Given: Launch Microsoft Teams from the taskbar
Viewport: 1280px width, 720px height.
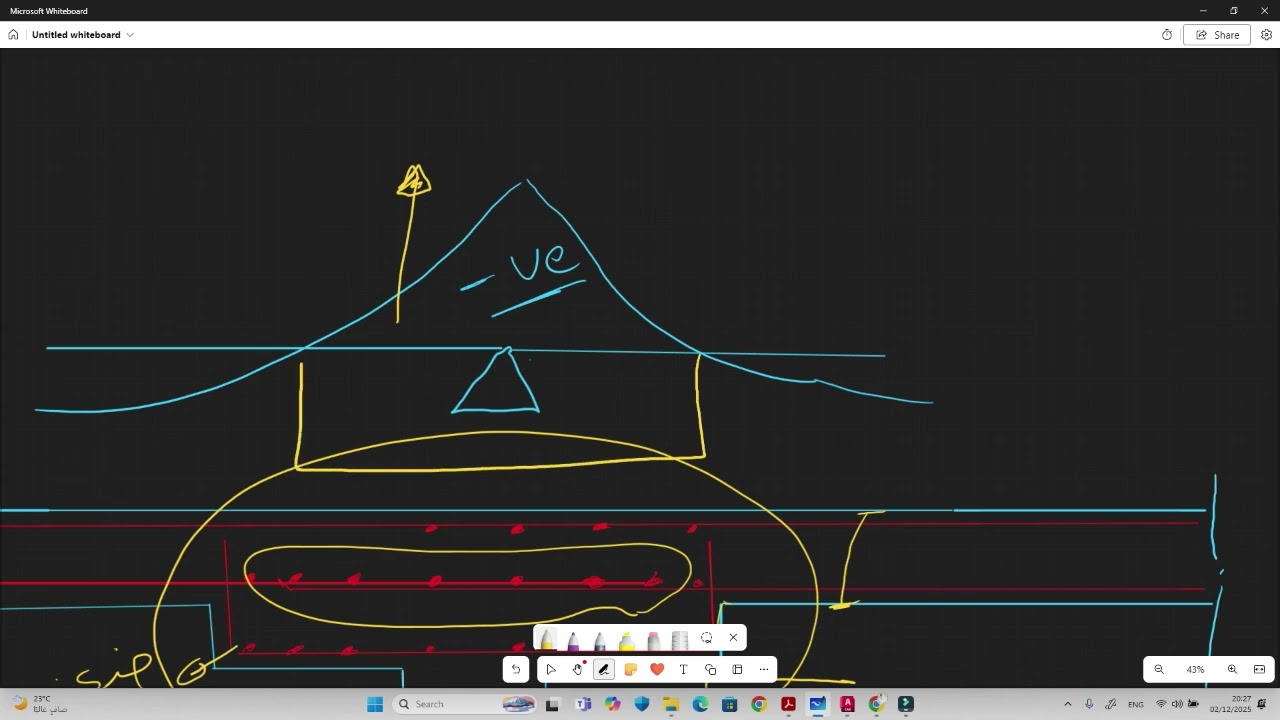Looking at the screenshot, I should [x=583, y=704].
